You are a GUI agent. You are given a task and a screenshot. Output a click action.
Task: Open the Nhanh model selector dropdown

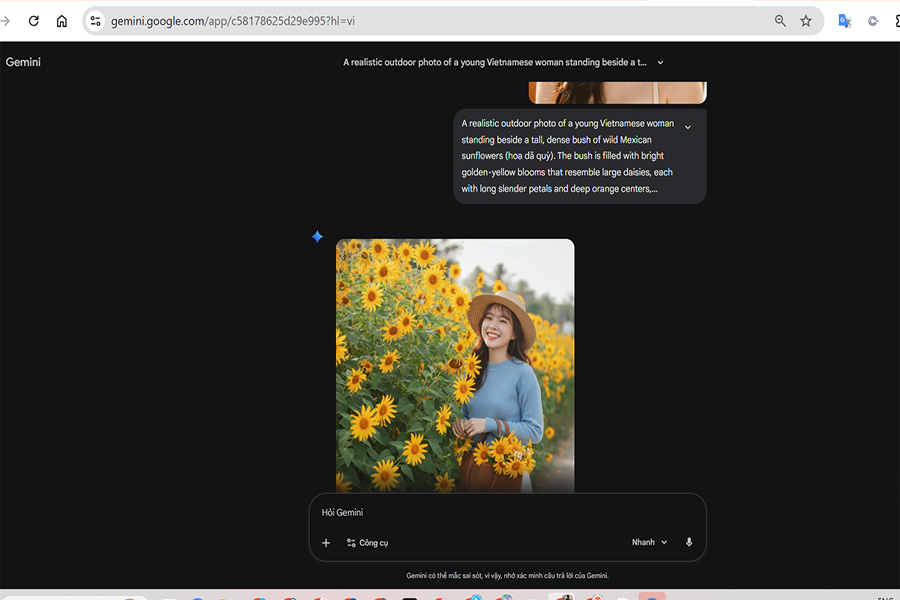pos(649,542)
